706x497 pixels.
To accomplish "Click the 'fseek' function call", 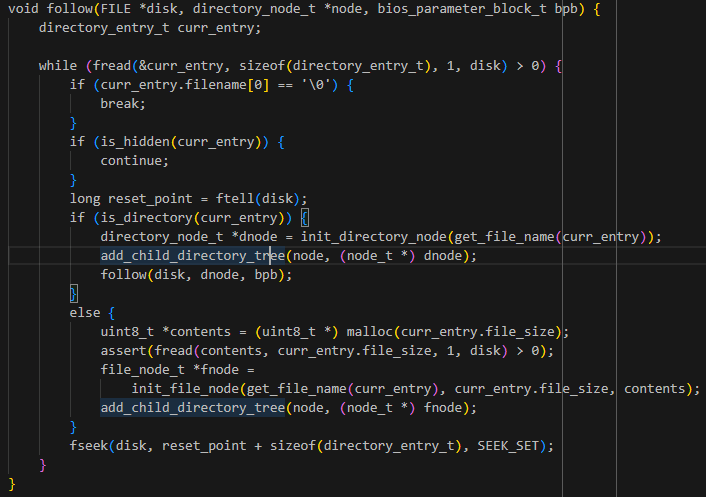I will point(89,446).
